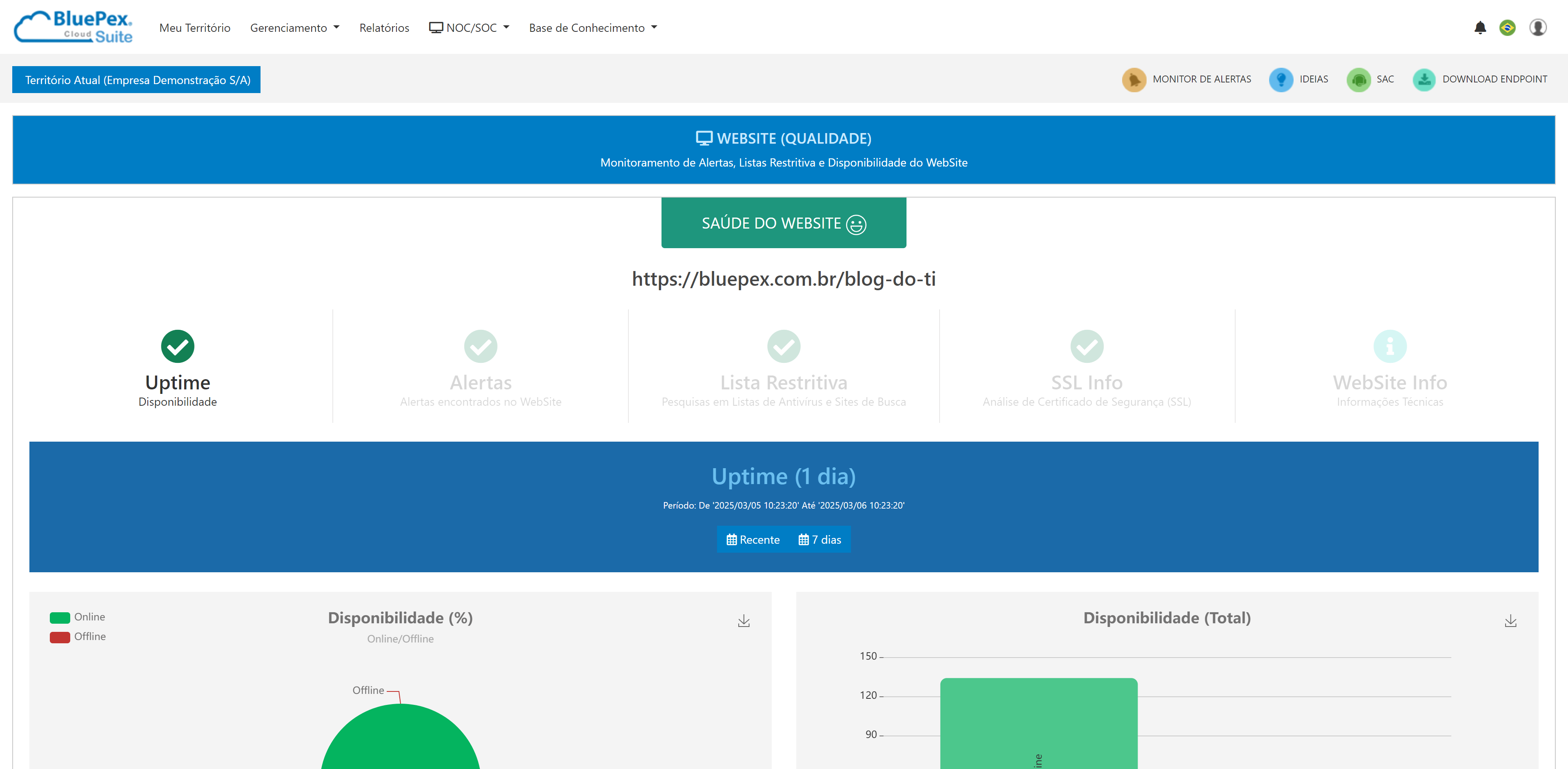Viewport: 1568px width, 769px height.
Task: Select the SSL Info checkmark icon
Action: coord(1087,346)
